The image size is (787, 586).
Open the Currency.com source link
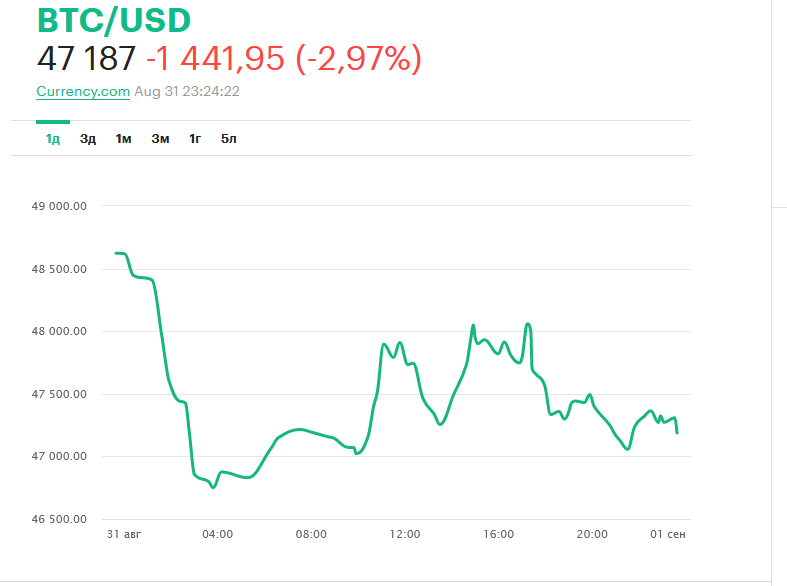(83, 91)
